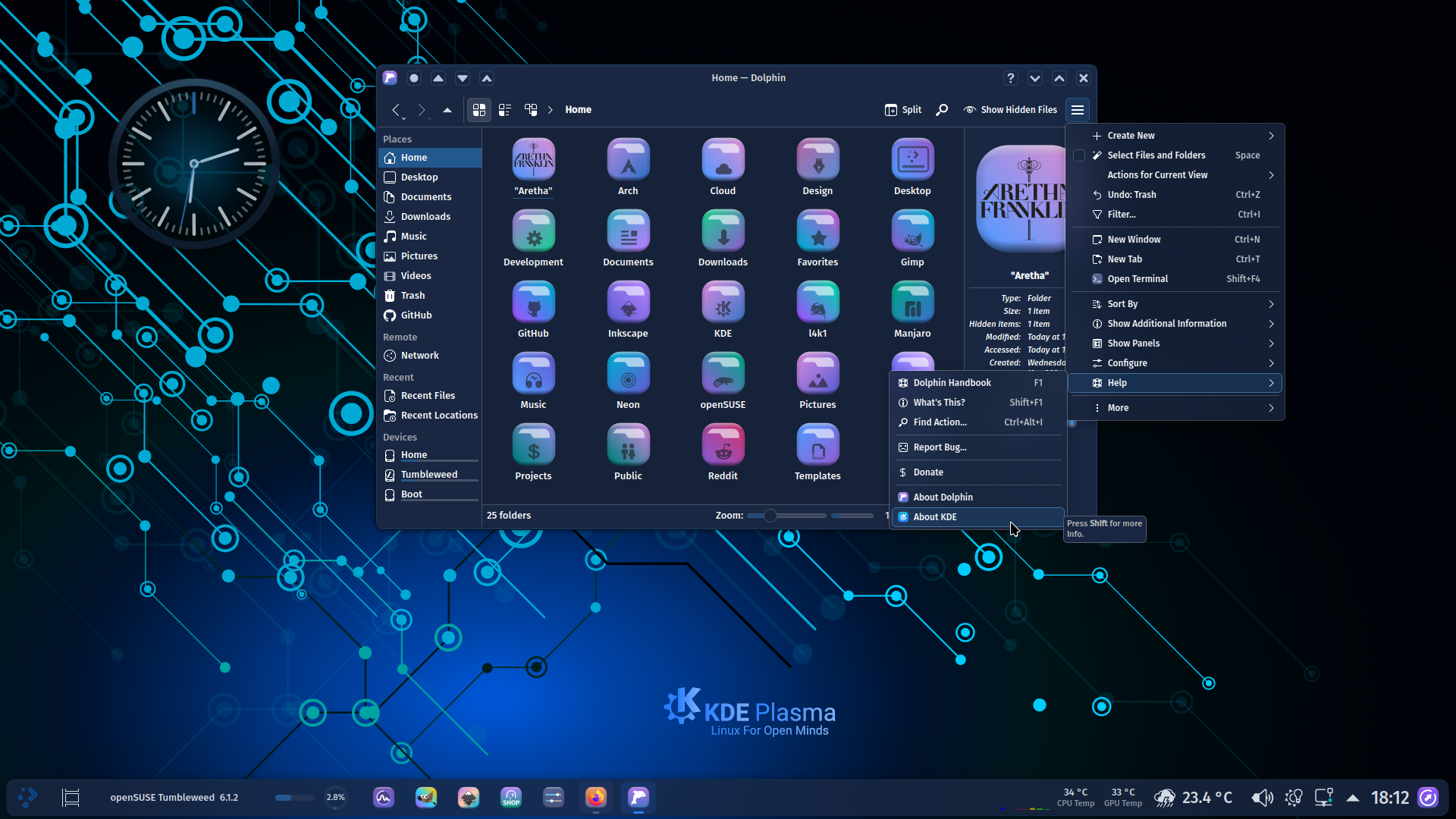1456x819 pixels.
Task: Open Recent Files in sidebar
Action: (x=430, y=396)
